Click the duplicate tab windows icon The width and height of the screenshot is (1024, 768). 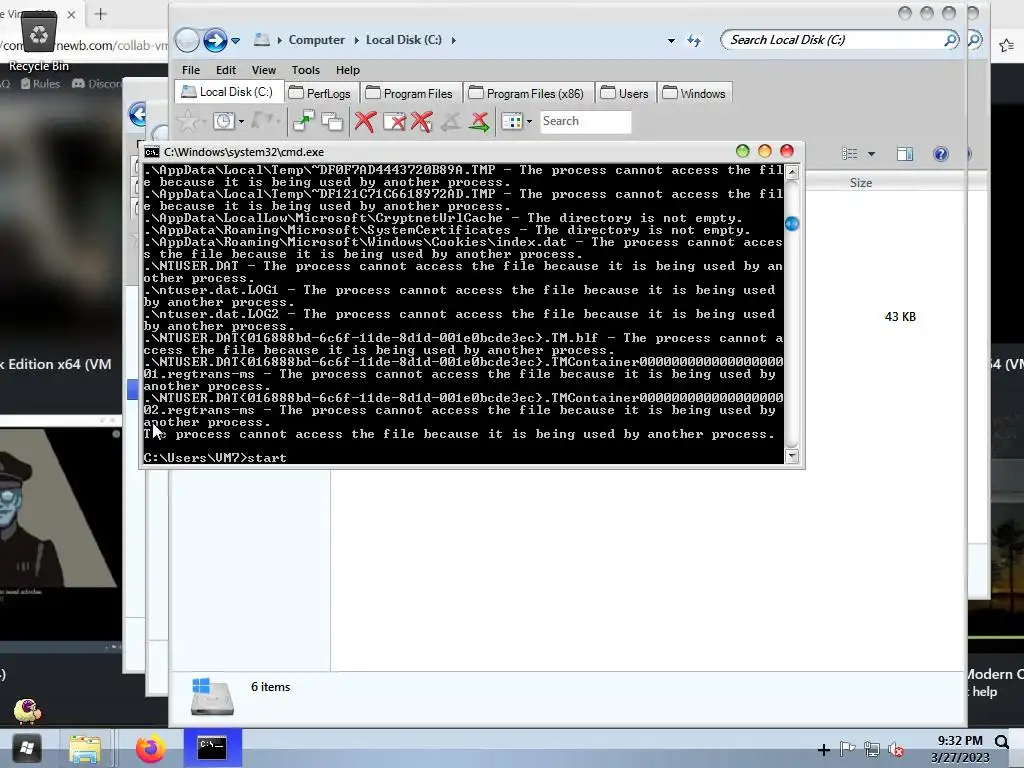[332, 121]
